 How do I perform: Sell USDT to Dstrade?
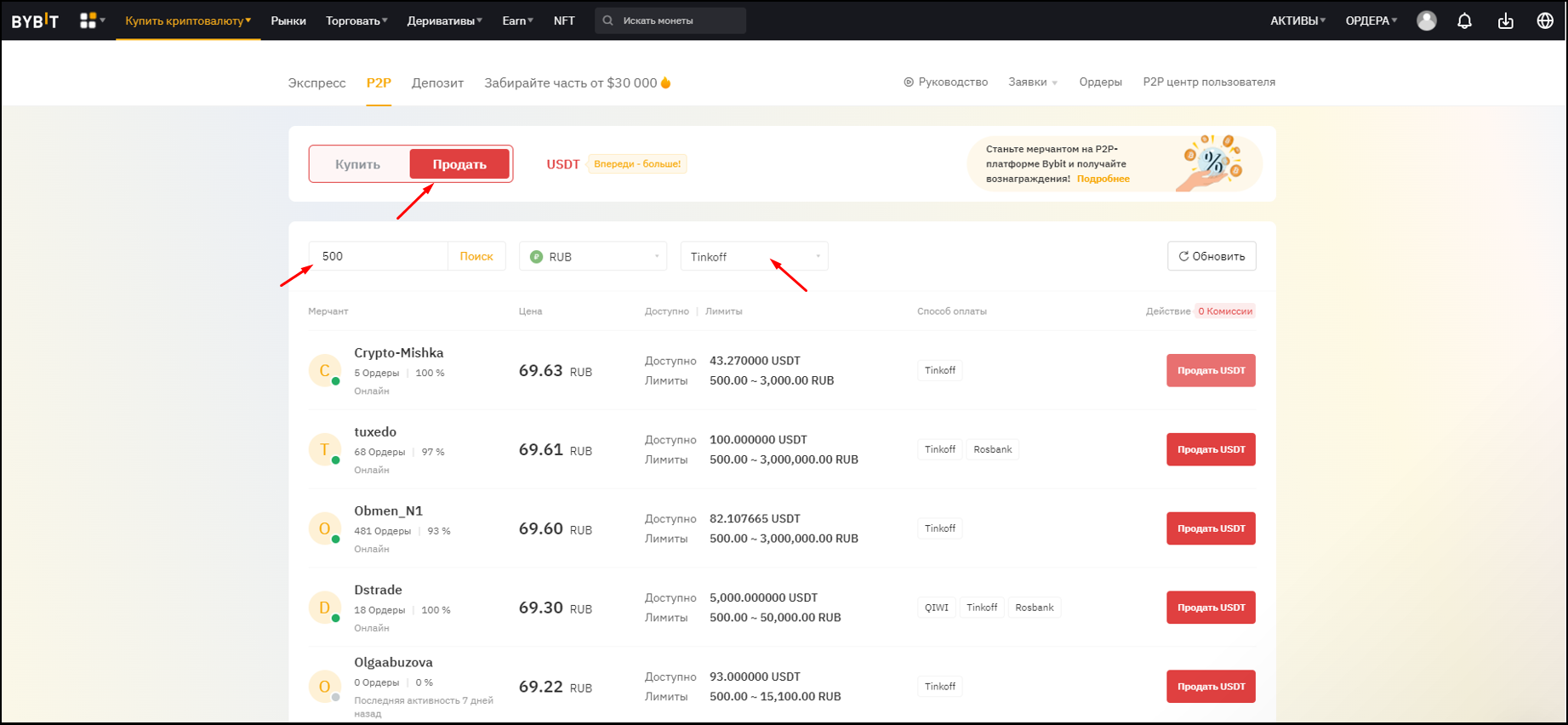tap(1211, 608)
